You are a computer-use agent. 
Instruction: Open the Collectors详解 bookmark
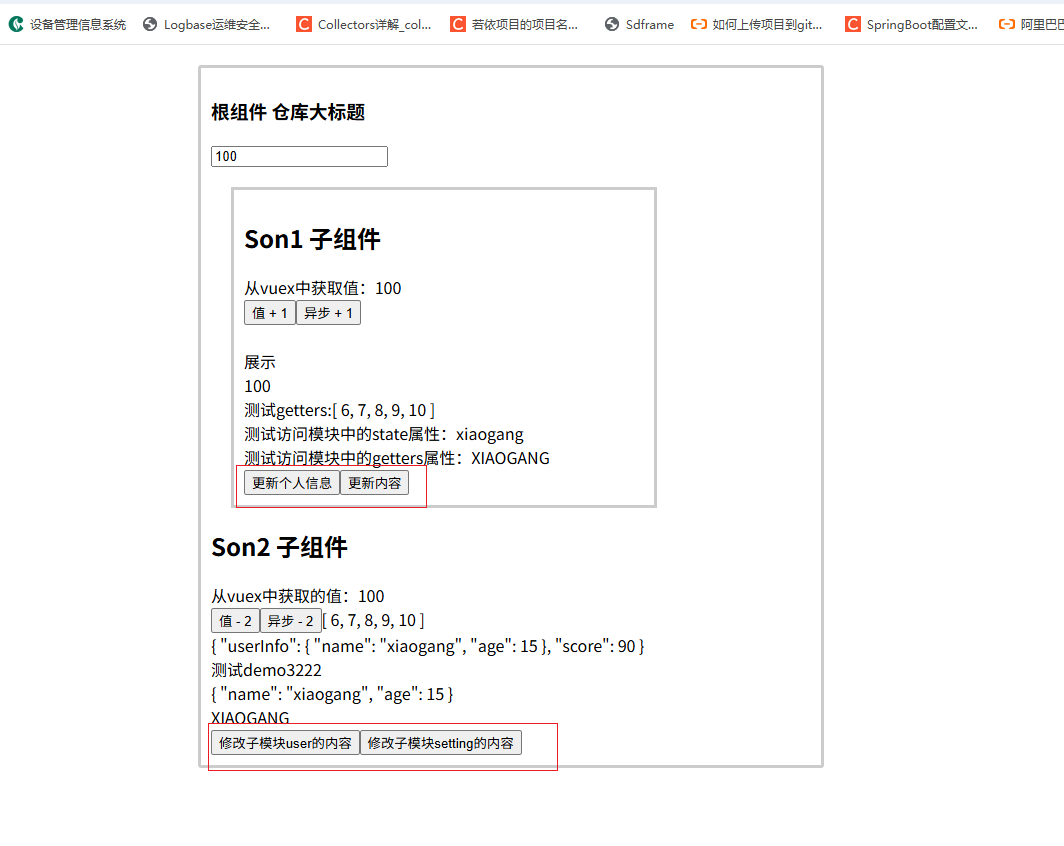pos(364,24)
